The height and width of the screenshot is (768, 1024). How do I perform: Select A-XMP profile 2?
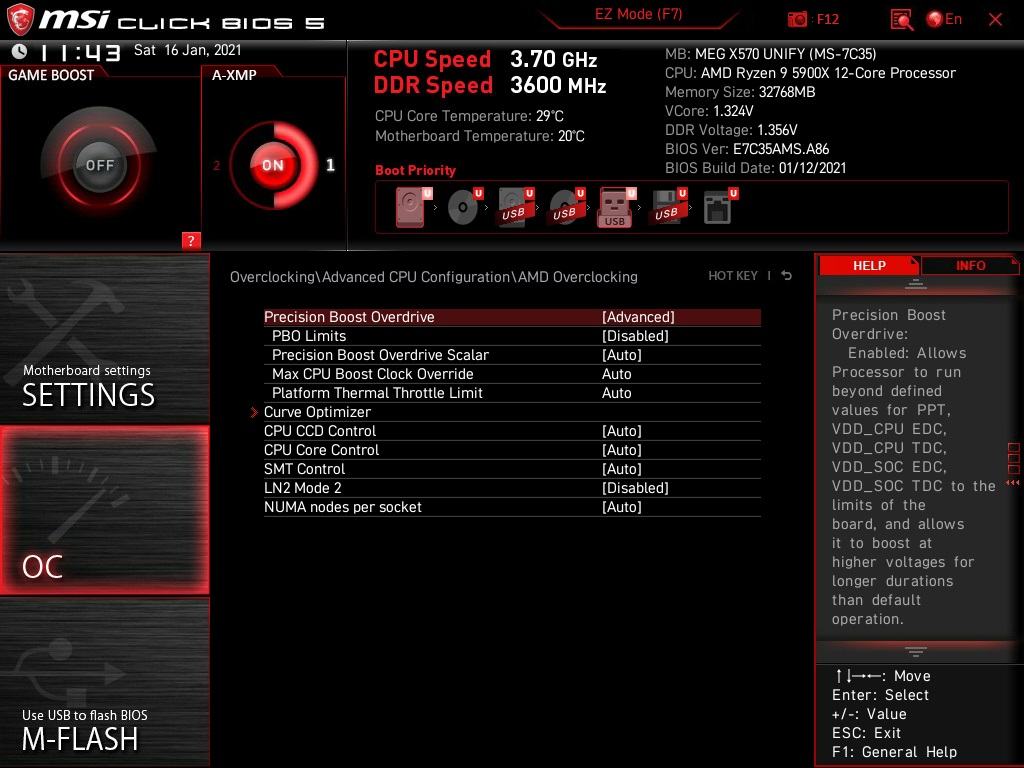(216, 166)
